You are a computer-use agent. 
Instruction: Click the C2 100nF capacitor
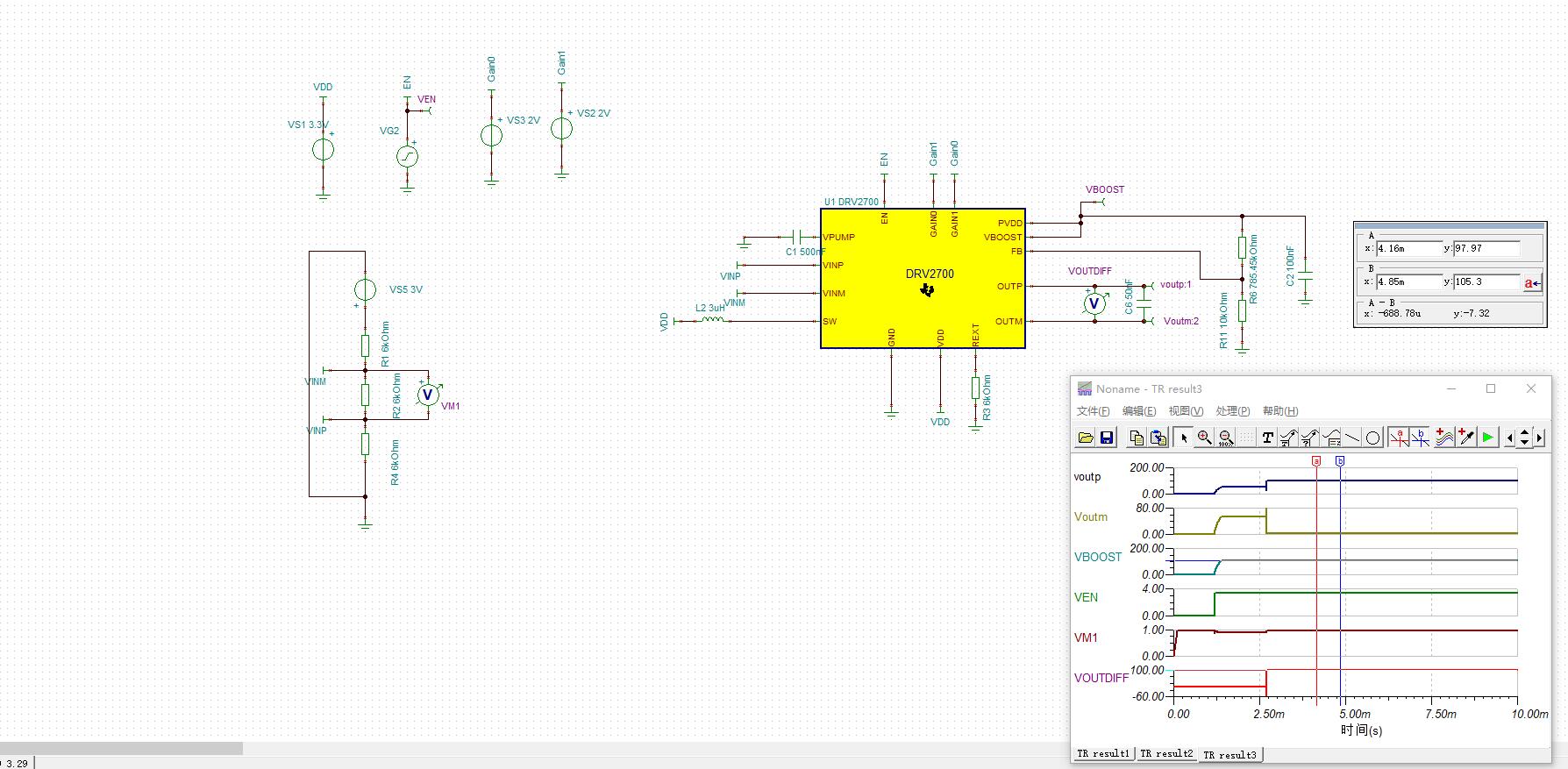(1305, 275)
